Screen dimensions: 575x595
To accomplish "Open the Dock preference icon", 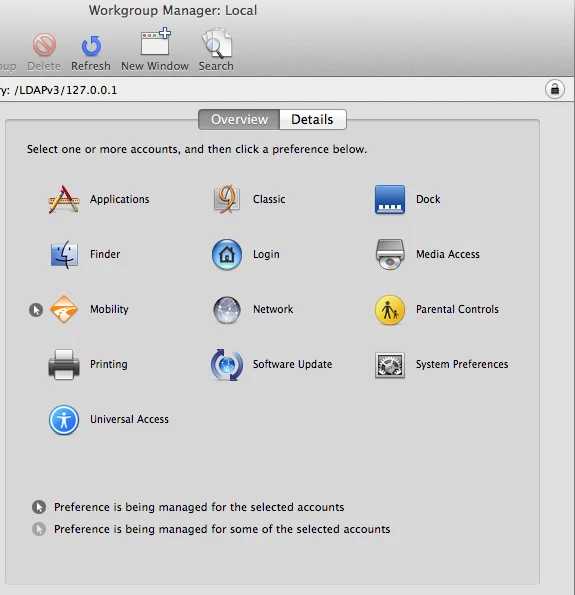I will (390, 200).
